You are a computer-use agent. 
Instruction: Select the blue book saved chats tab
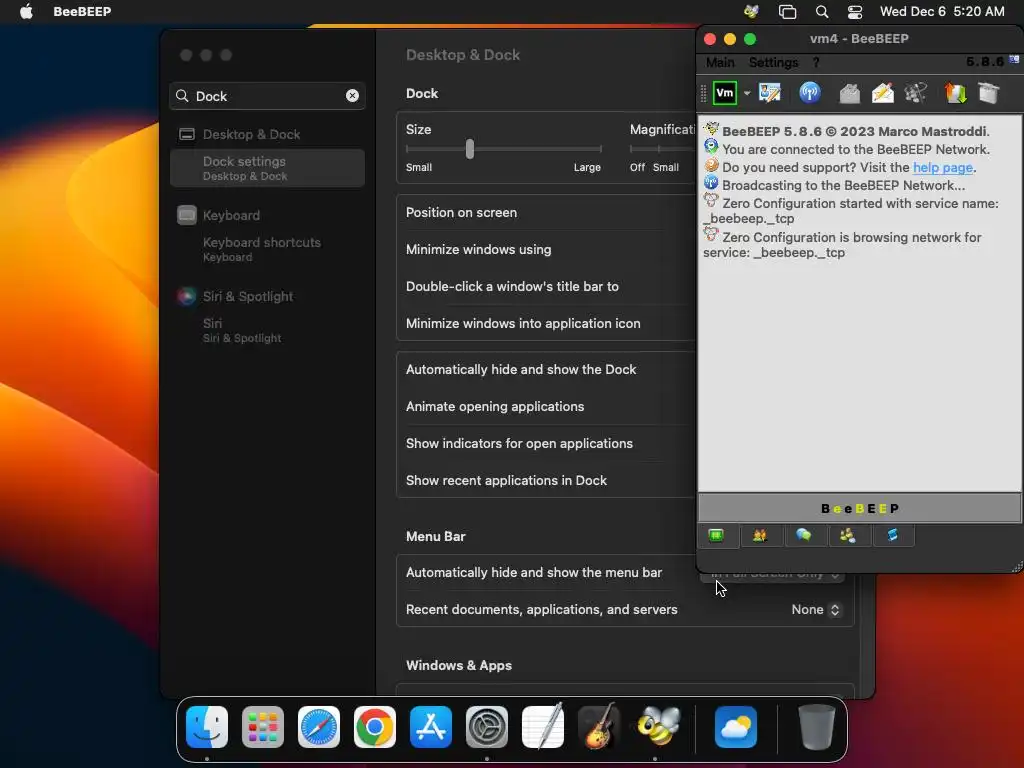[892, 536]
